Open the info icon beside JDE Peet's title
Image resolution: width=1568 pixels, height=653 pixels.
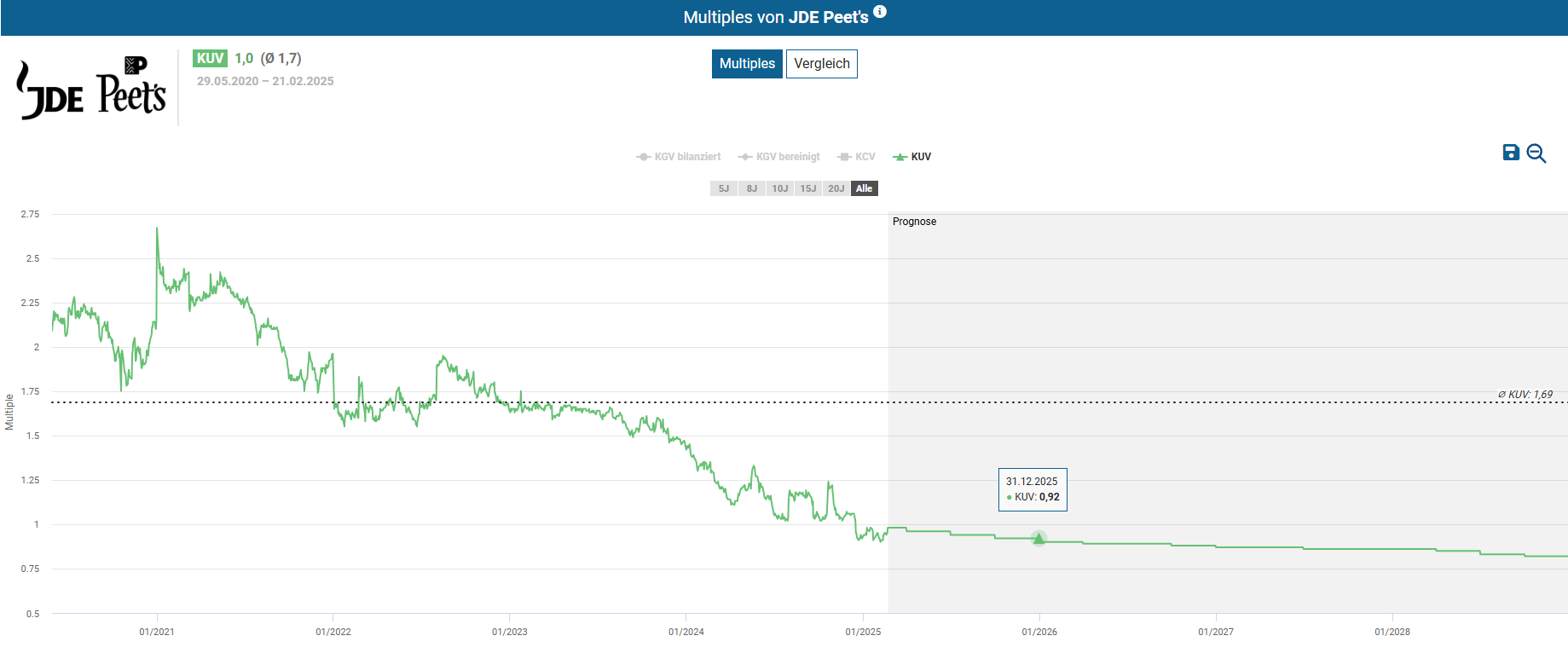(880, 12)
